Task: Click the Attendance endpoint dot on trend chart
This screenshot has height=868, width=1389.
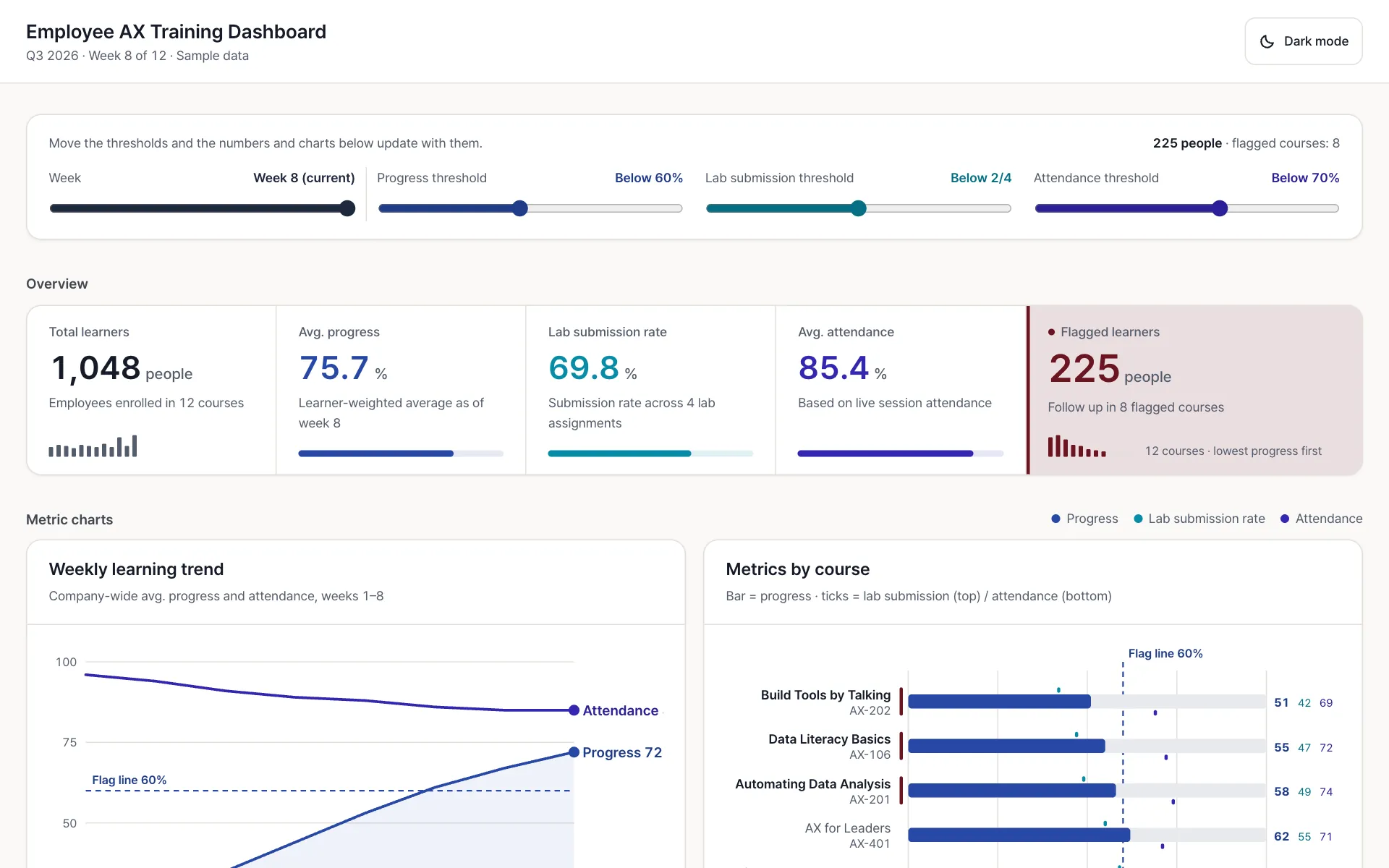Action: [x=574, y=710]
